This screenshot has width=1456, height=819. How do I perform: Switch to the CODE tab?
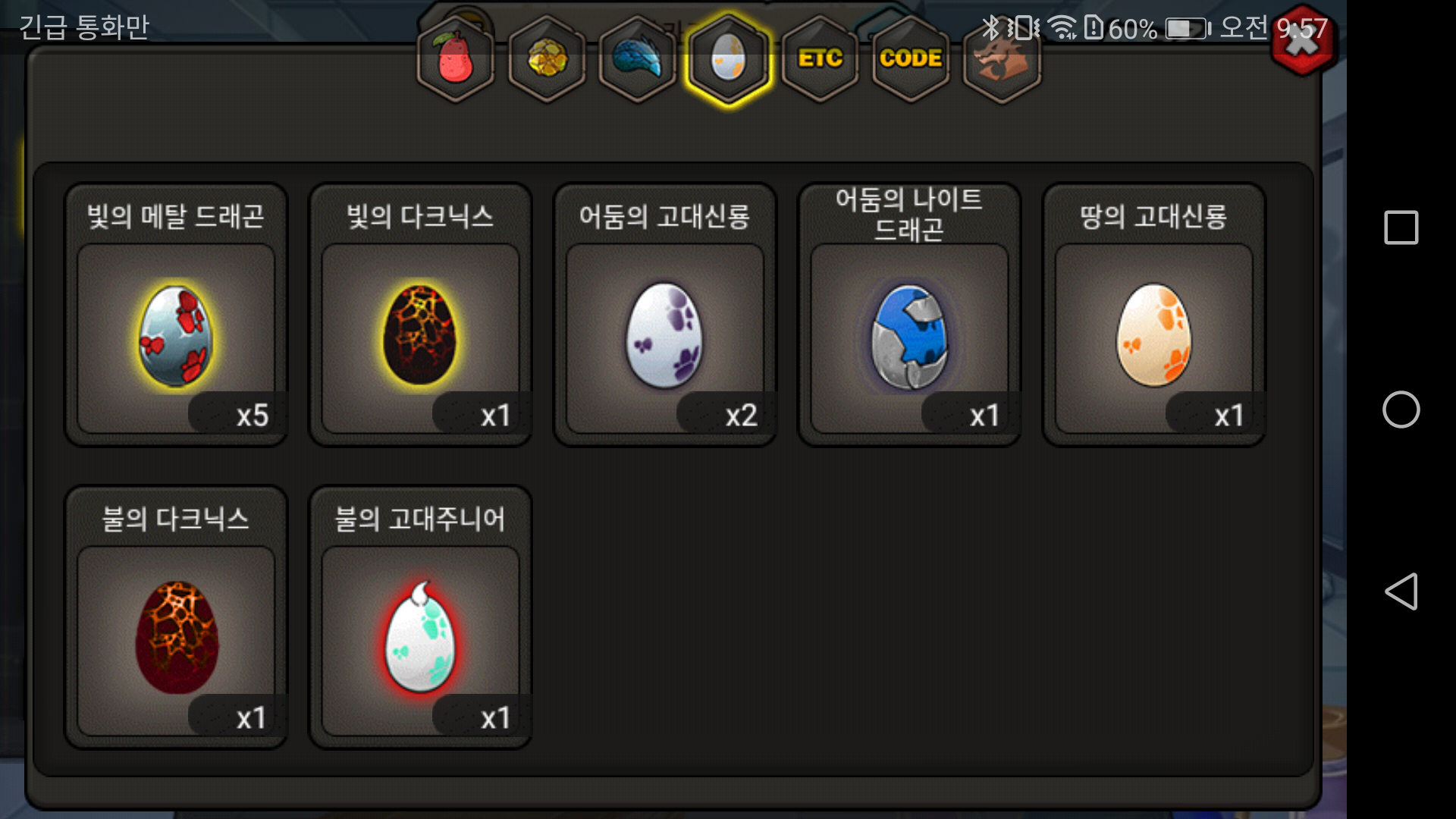point(911,59)
